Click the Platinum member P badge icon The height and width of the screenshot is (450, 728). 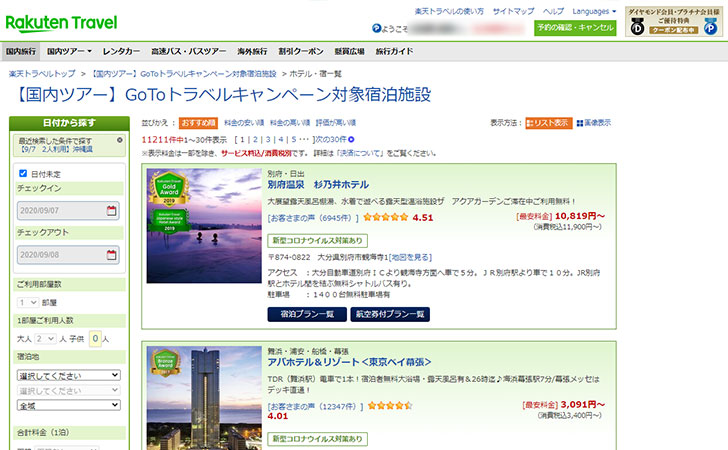(710, 27)
